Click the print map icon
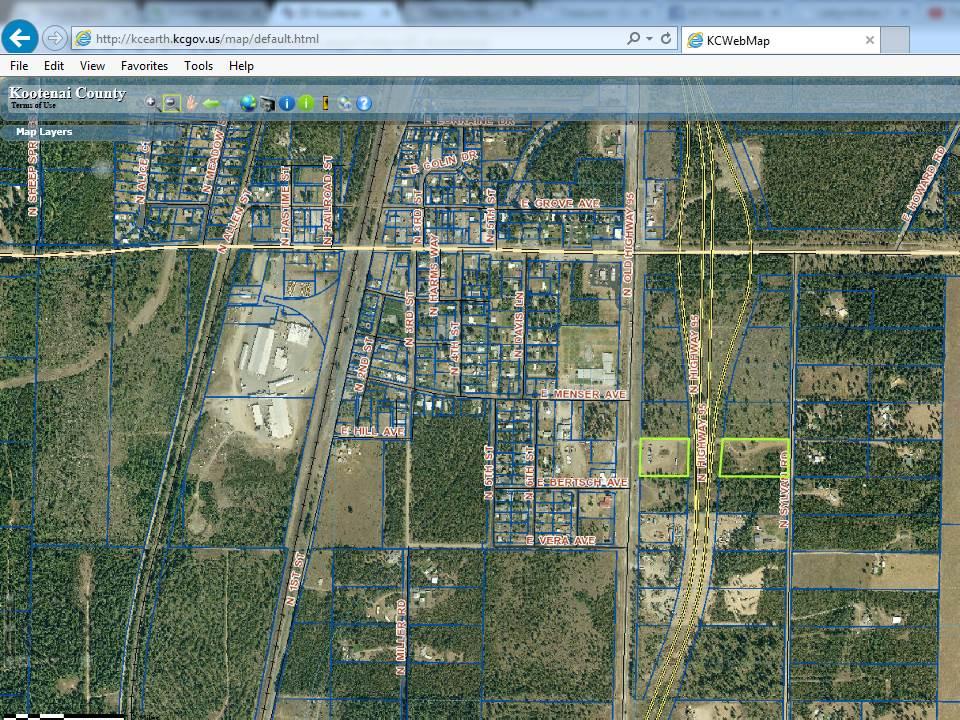 pyautogui.click(x=267, y=103)
